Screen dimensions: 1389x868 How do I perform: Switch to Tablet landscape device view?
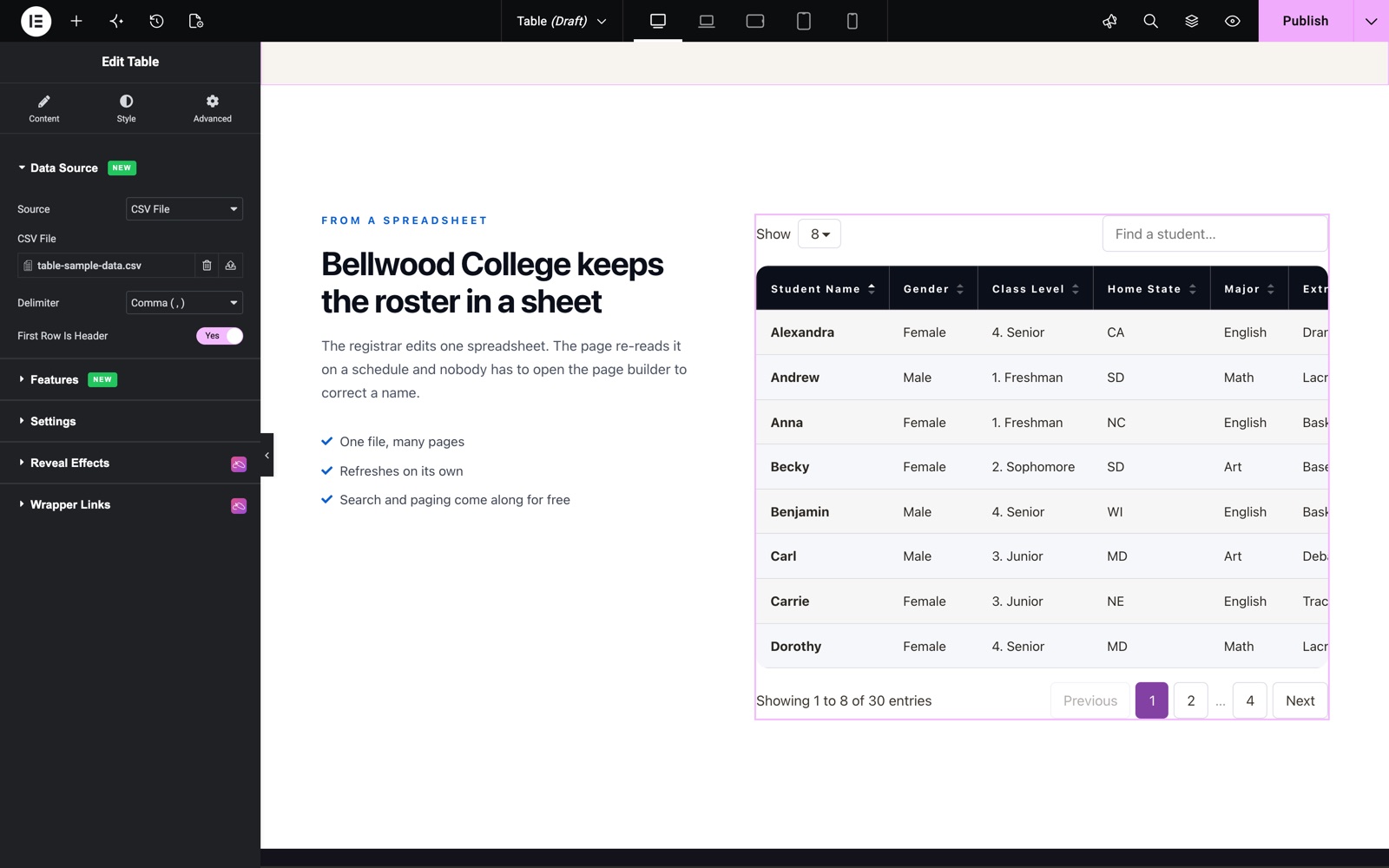tap(755, 21)
